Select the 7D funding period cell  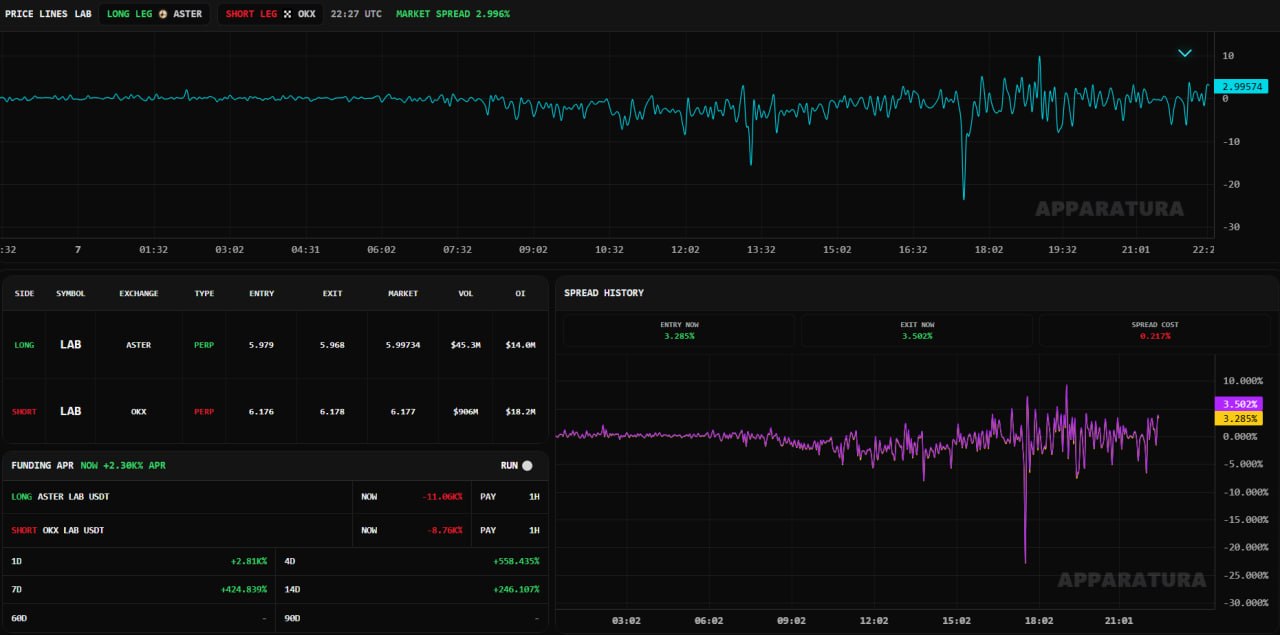point(138,589)
